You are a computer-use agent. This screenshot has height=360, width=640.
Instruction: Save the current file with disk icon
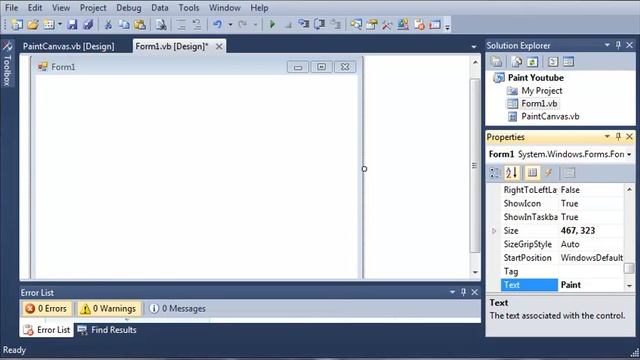point(72,24)
